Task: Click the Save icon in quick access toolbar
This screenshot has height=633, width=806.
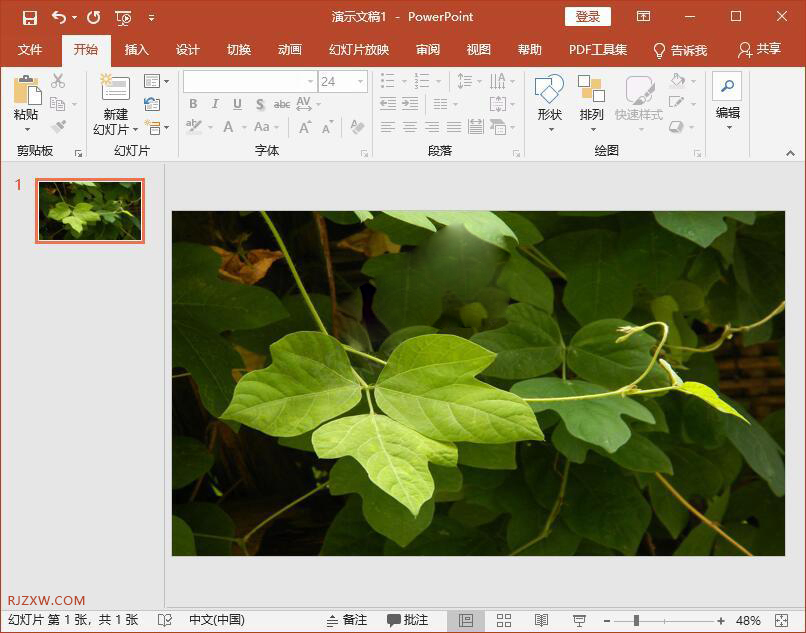Action: click(x=29, y=17)
